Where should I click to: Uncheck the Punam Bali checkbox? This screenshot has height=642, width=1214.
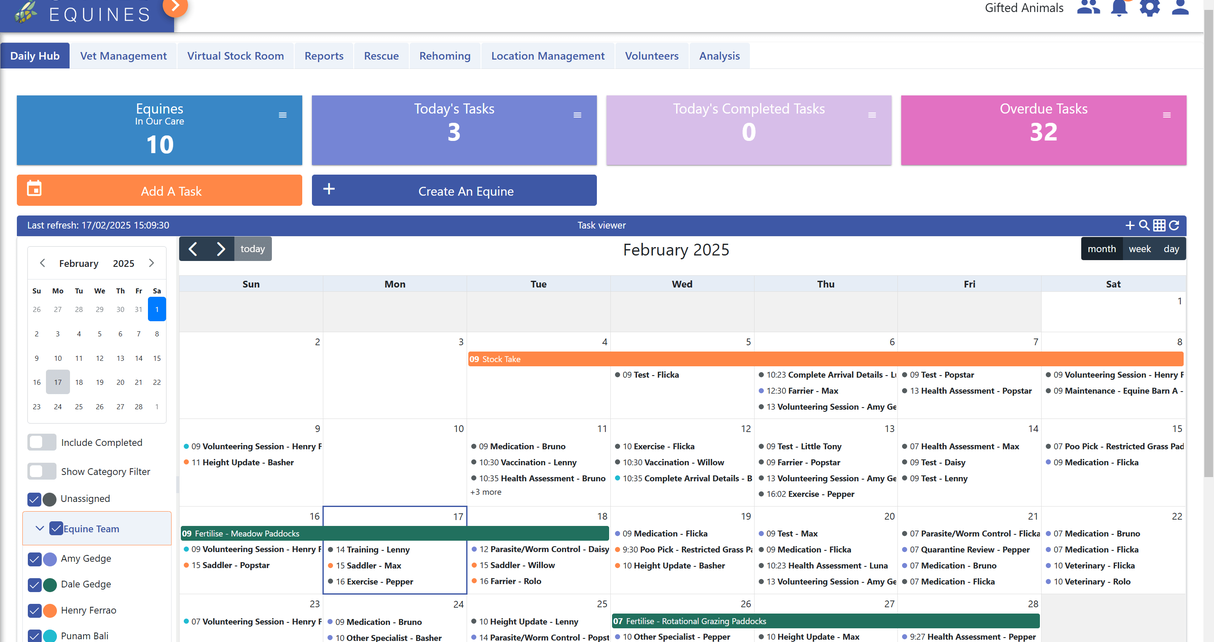pyautogui.click(x=34, y=636)
